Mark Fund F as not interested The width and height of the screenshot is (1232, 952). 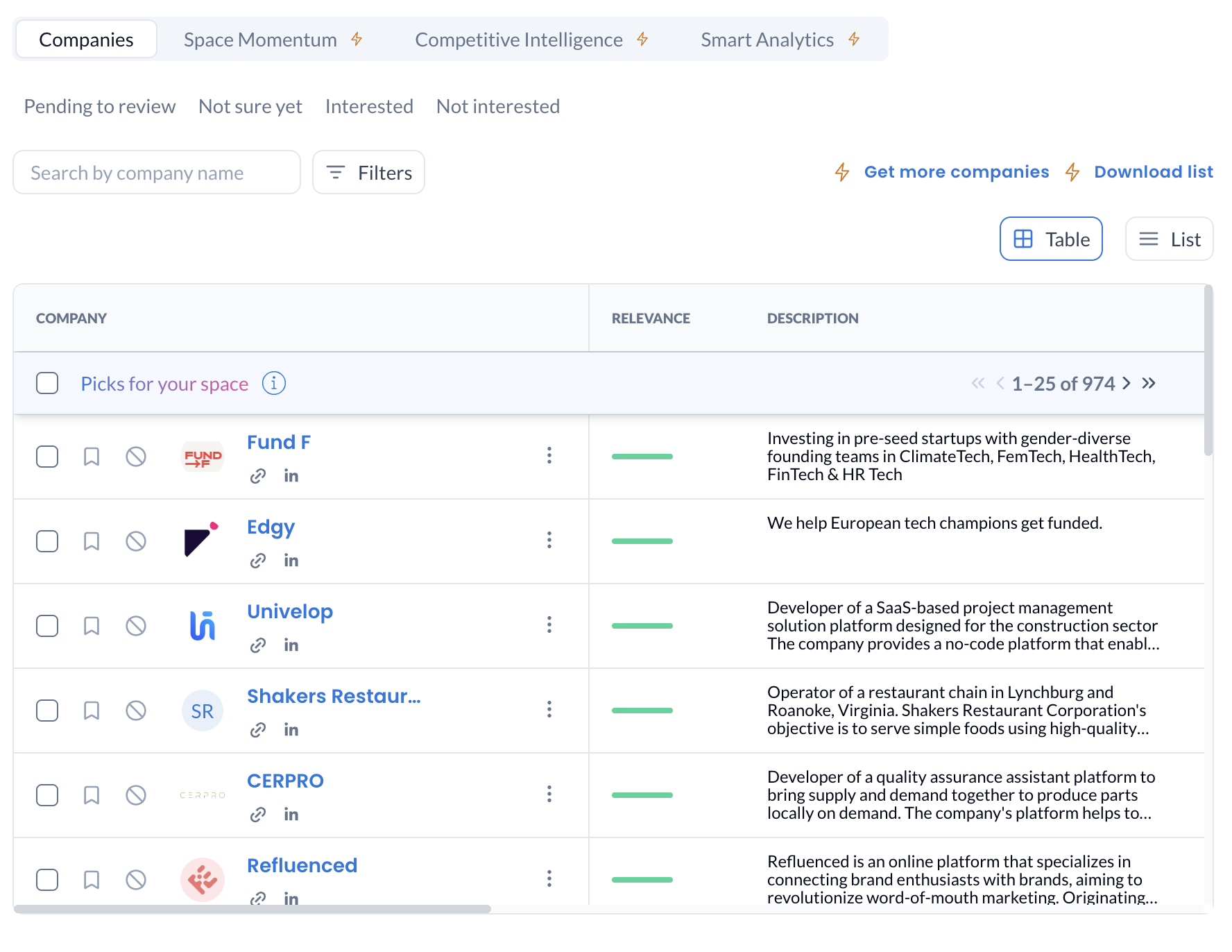pos(136,457)
